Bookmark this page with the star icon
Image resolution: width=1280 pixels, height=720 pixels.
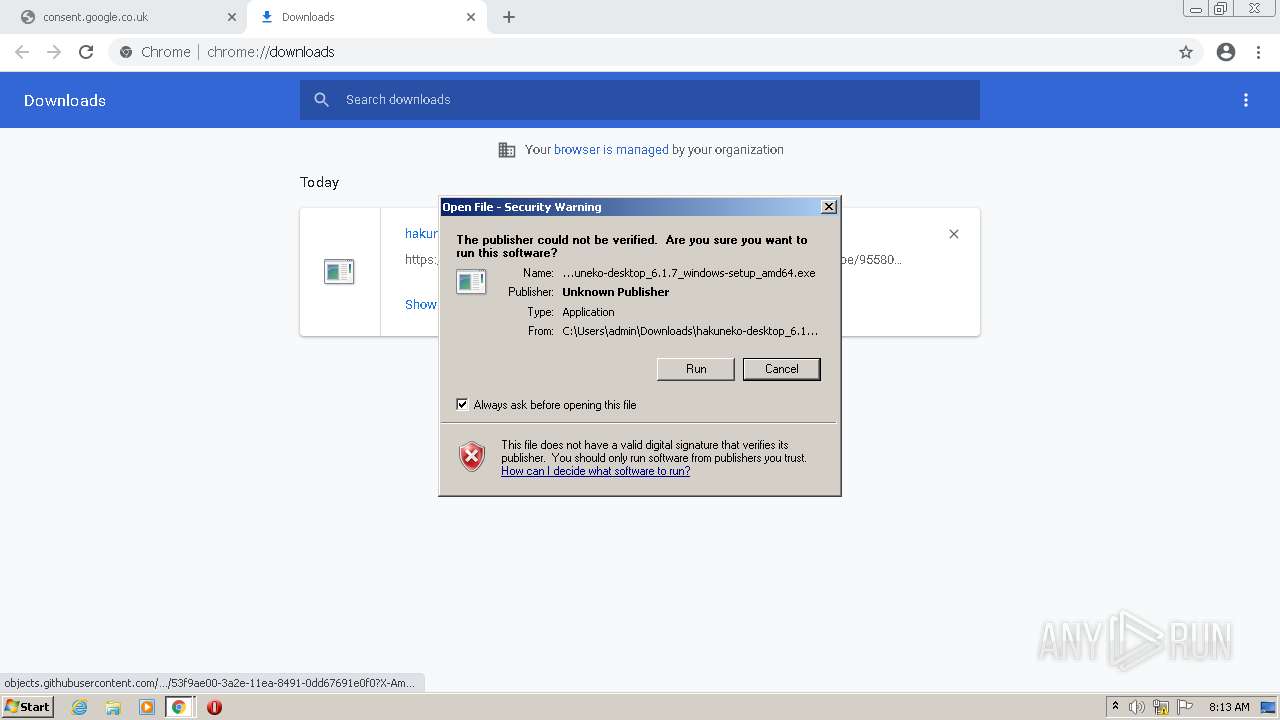coord(1186,52)
